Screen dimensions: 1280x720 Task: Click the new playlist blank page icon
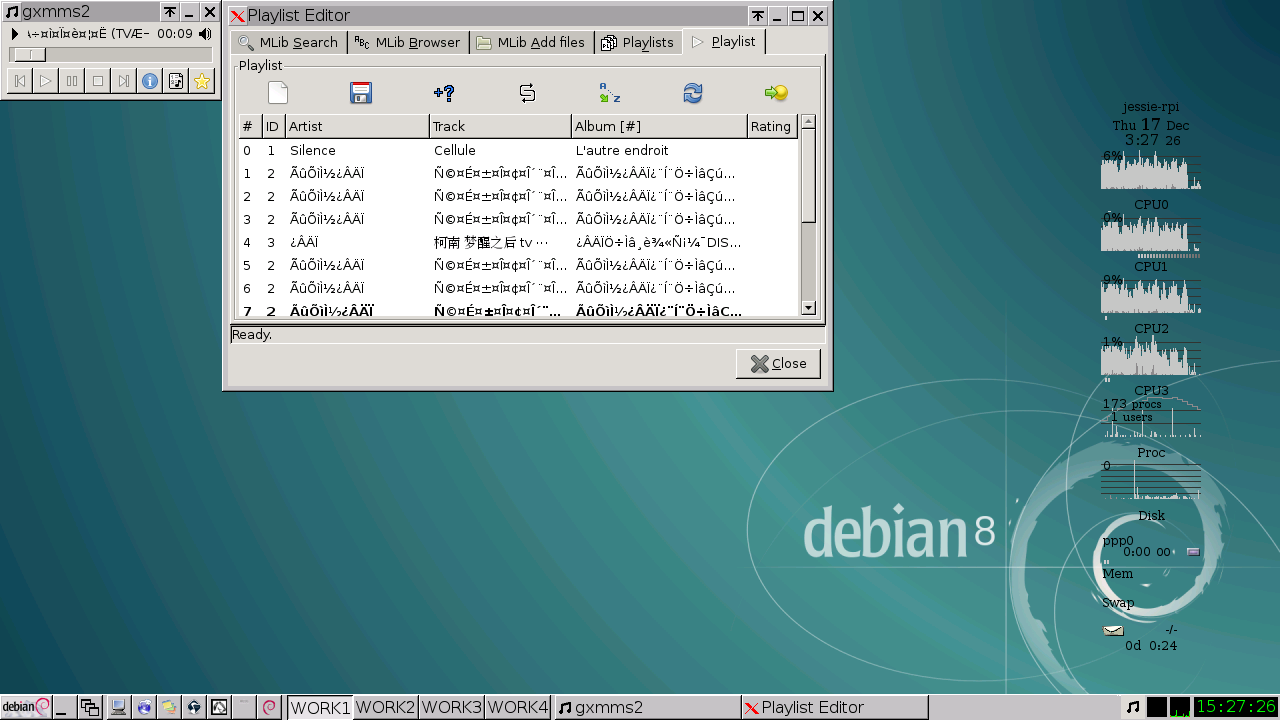click(x=278, y=93)
